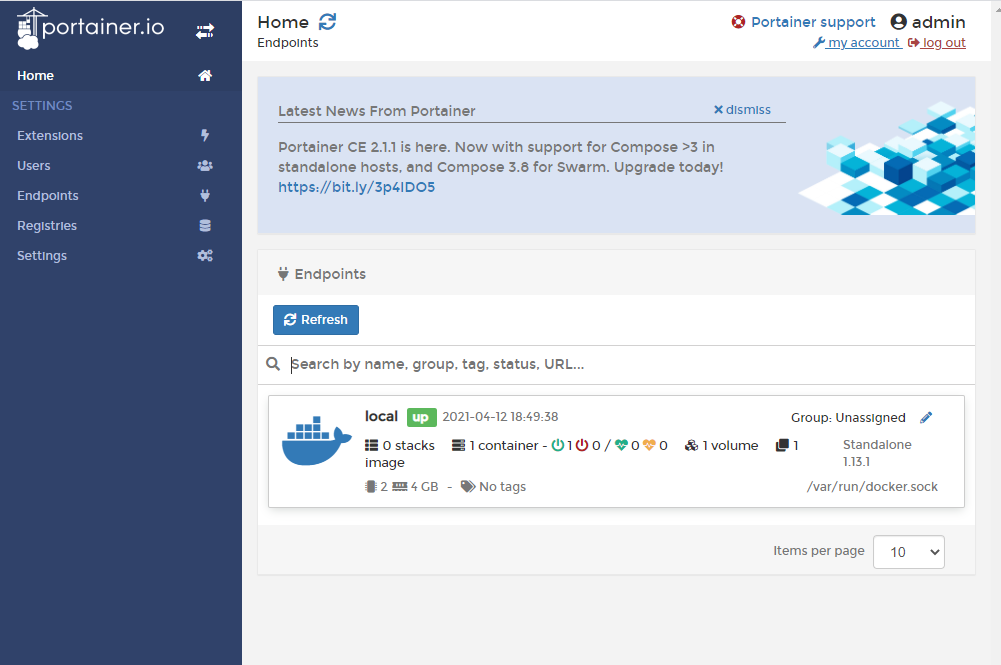This screenshot has height=665, width=1001.
Task: Click the Docker whale icon of local endpoint
Action: (x=317, y=441)
